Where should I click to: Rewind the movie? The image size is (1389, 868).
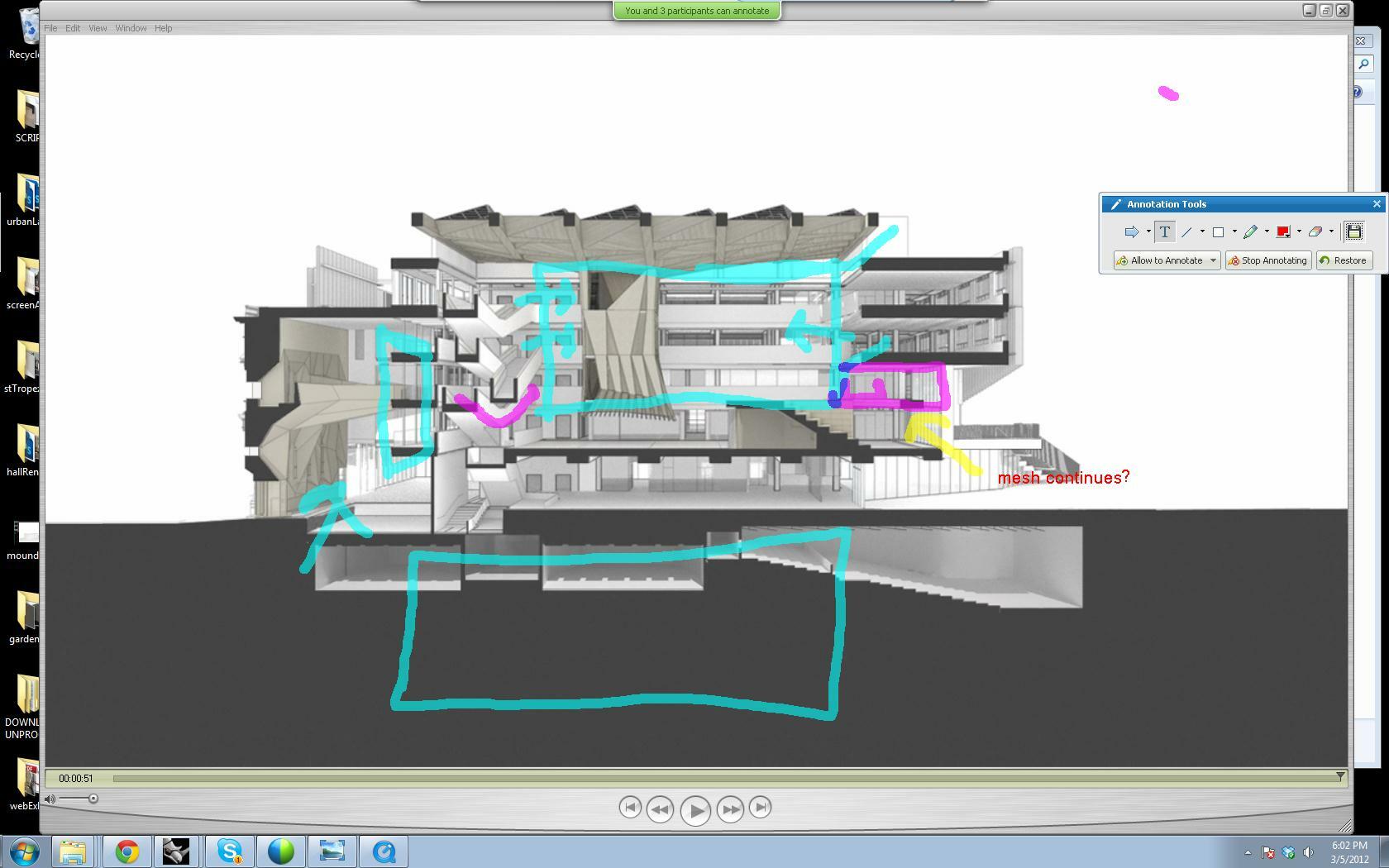pos(660,810)
